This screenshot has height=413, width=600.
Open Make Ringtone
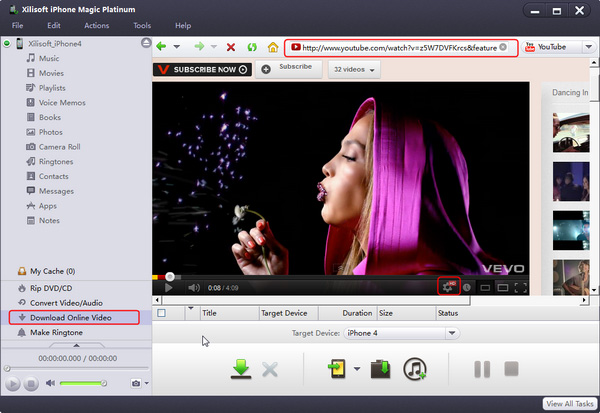tap(56, 332)
